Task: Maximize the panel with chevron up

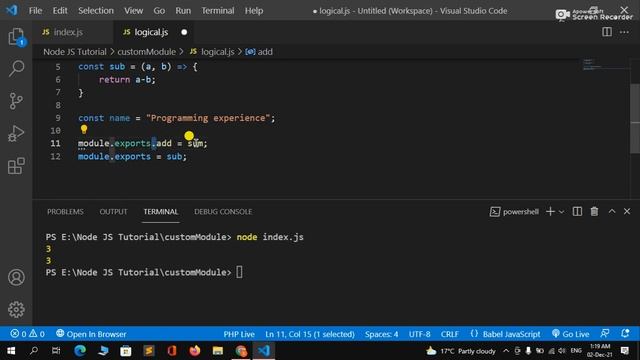Action: point(611,211)
